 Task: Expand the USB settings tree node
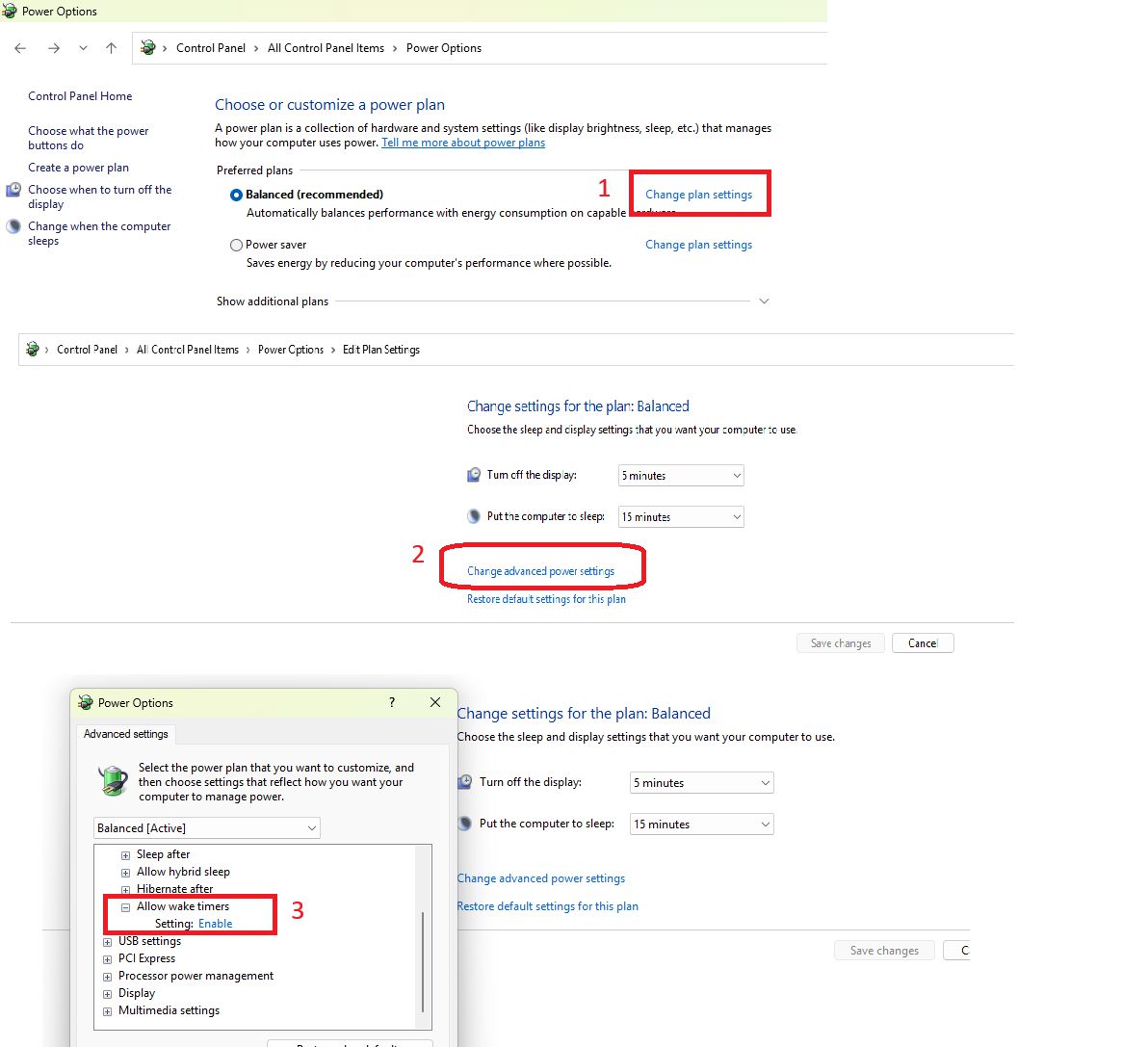click(107, 942)
